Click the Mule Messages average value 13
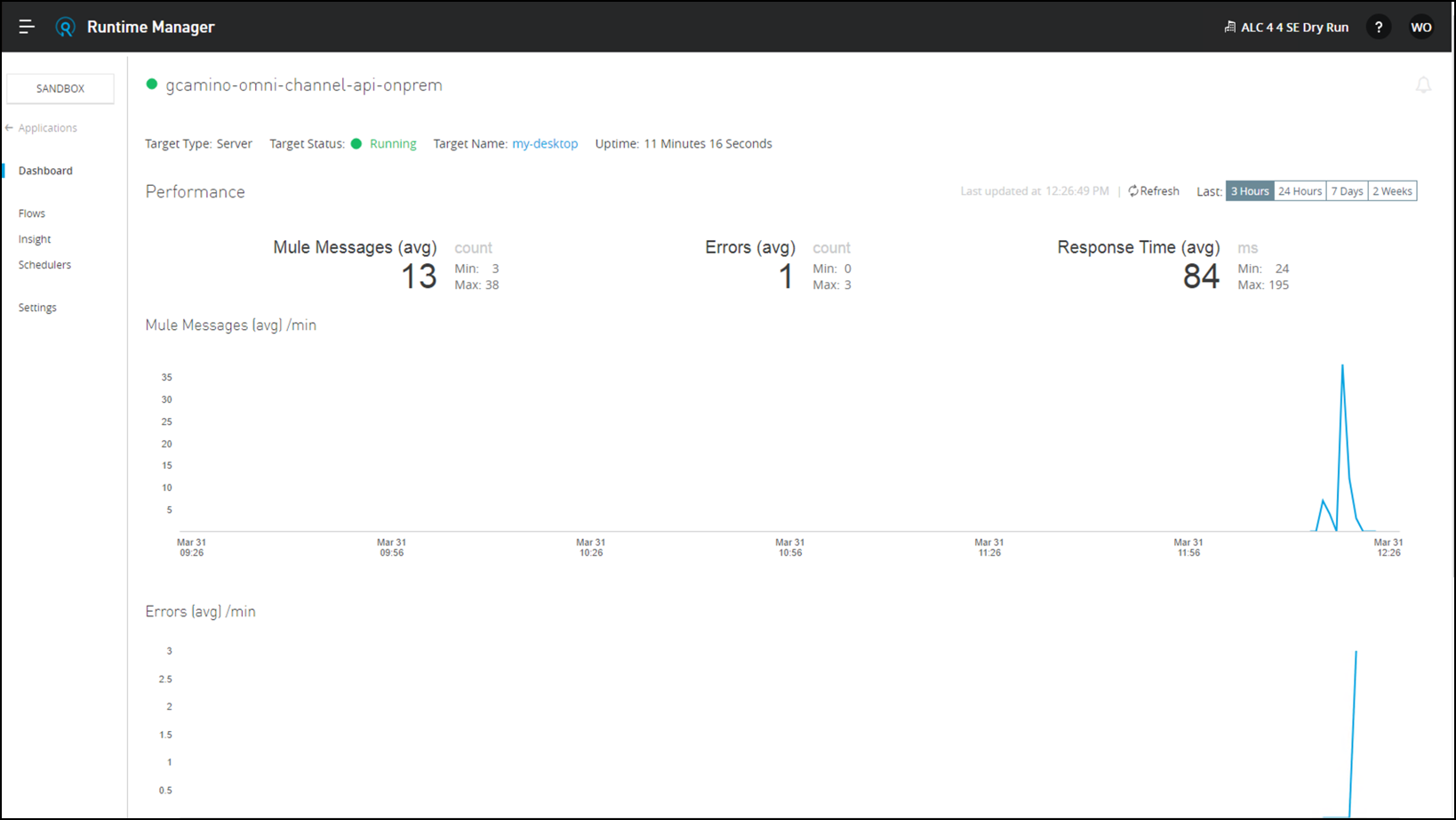This screenshot has width=1456, height=820. tap(419, 277)
